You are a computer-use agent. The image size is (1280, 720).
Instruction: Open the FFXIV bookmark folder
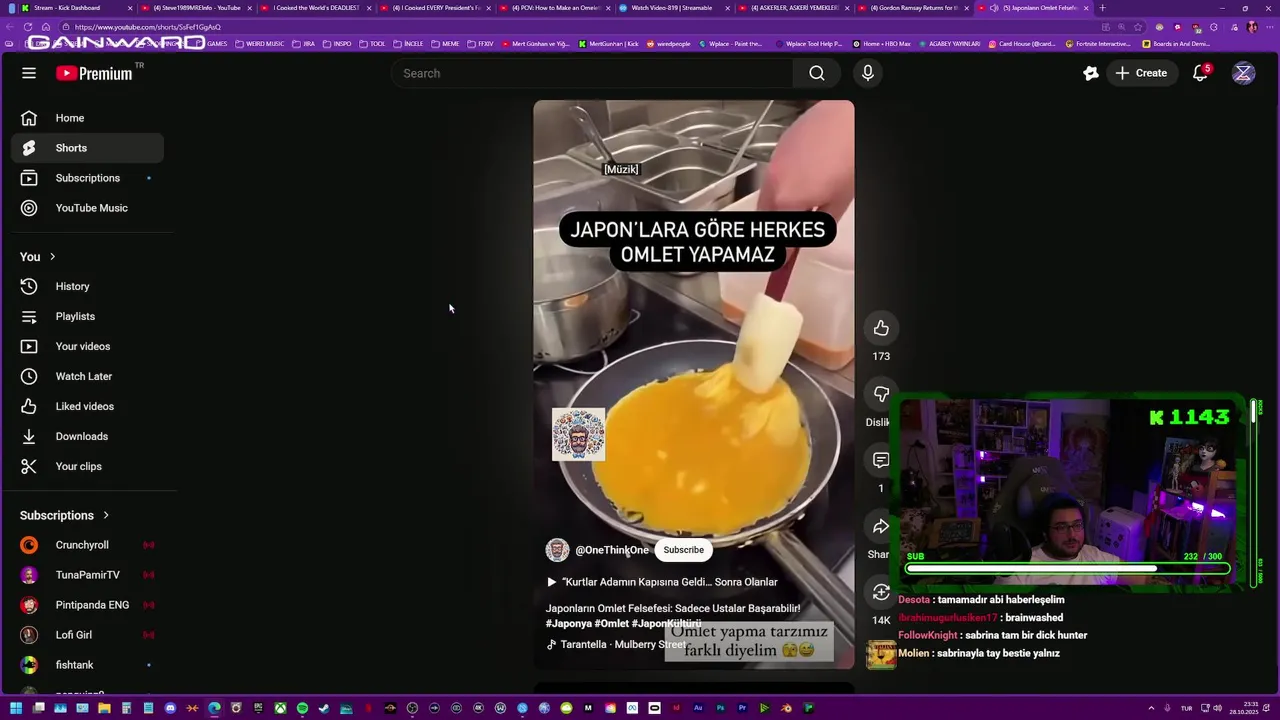pyautogui.click(x=480, y=44)
